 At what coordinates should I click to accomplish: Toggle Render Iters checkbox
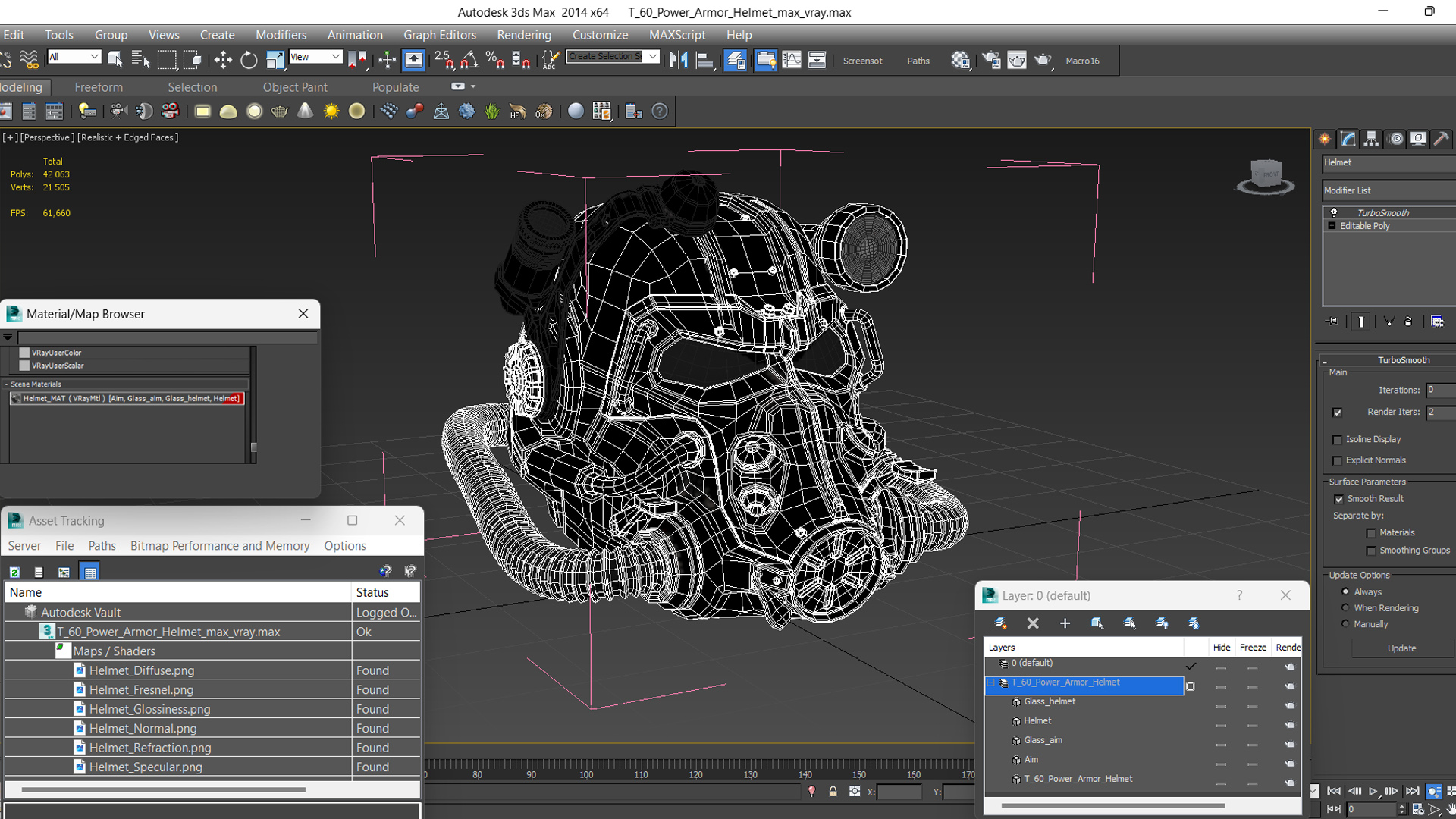1338,413
